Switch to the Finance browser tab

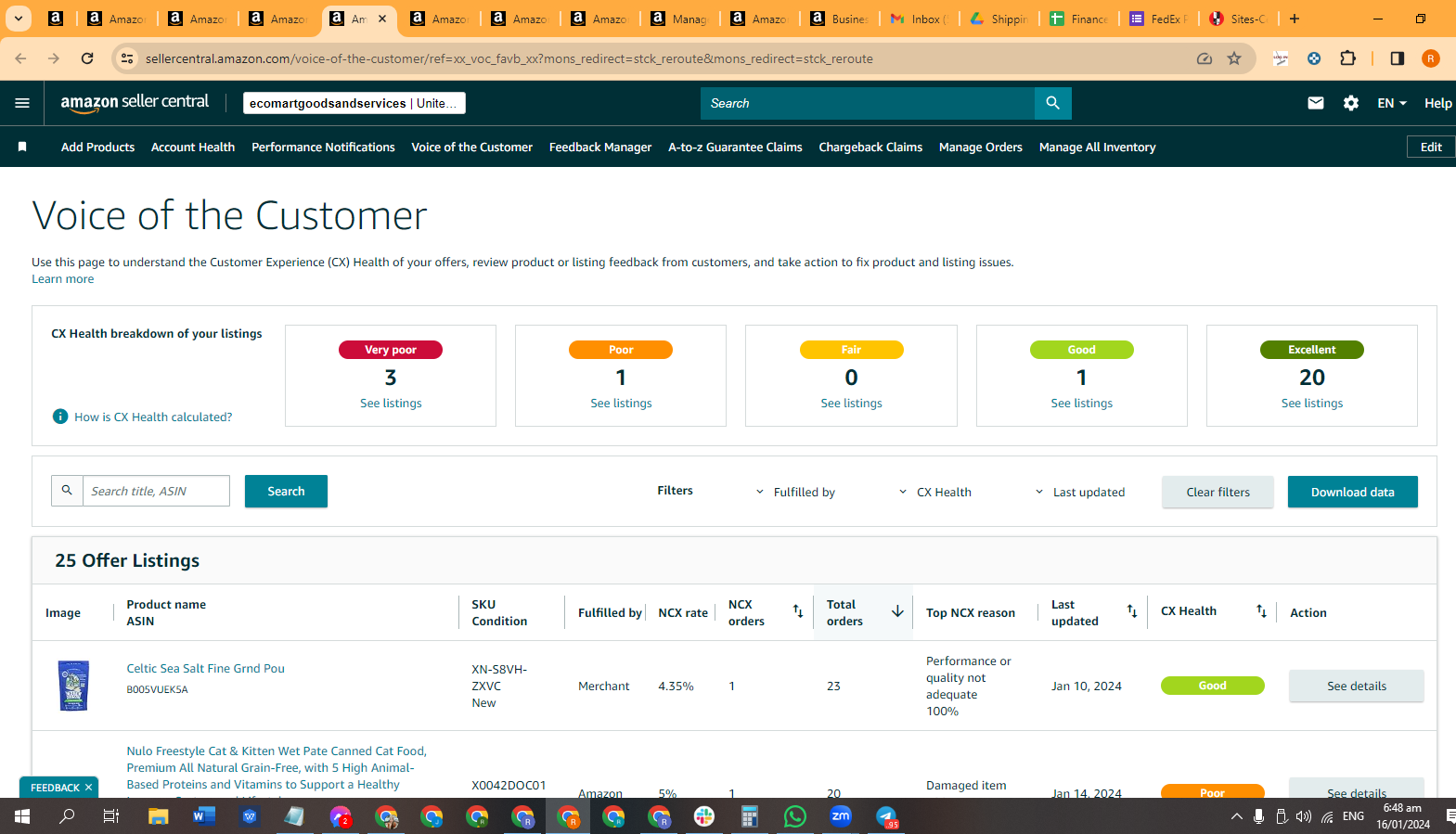point(1079,19)
